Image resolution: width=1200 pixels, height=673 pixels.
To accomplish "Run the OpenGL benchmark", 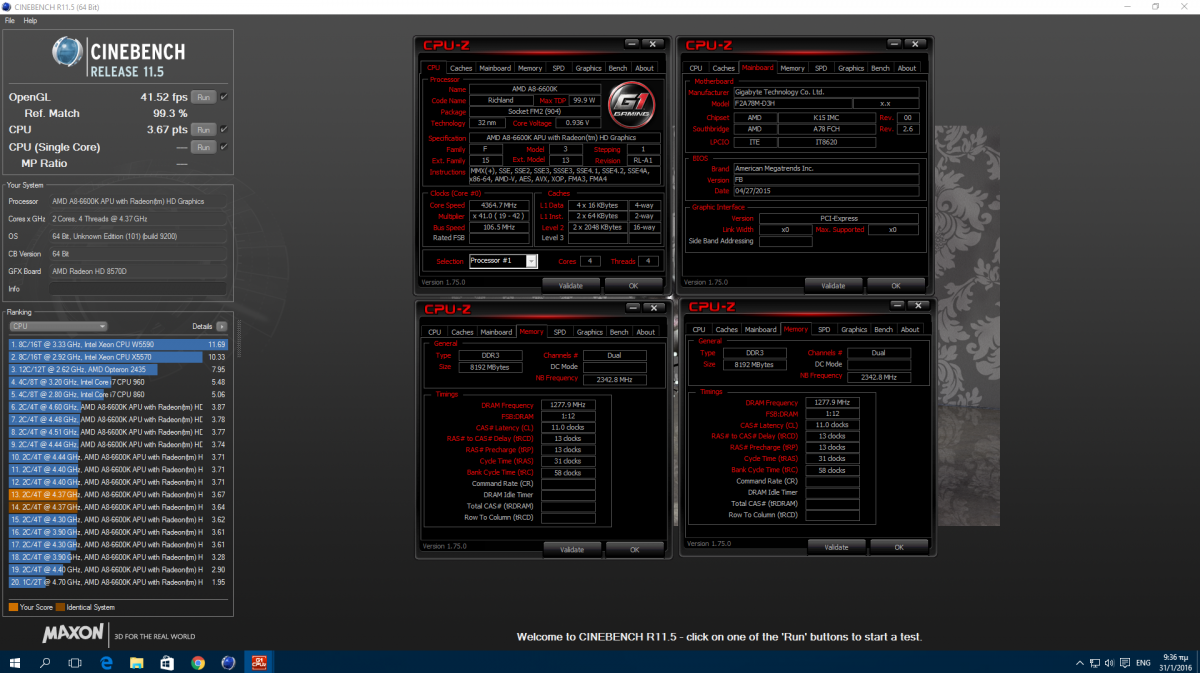I will point(203,97).
